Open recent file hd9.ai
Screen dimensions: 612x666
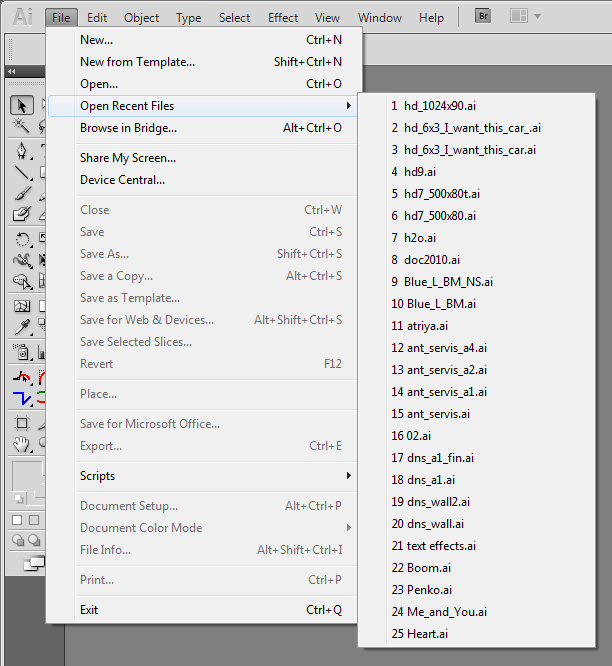(477, 172)
